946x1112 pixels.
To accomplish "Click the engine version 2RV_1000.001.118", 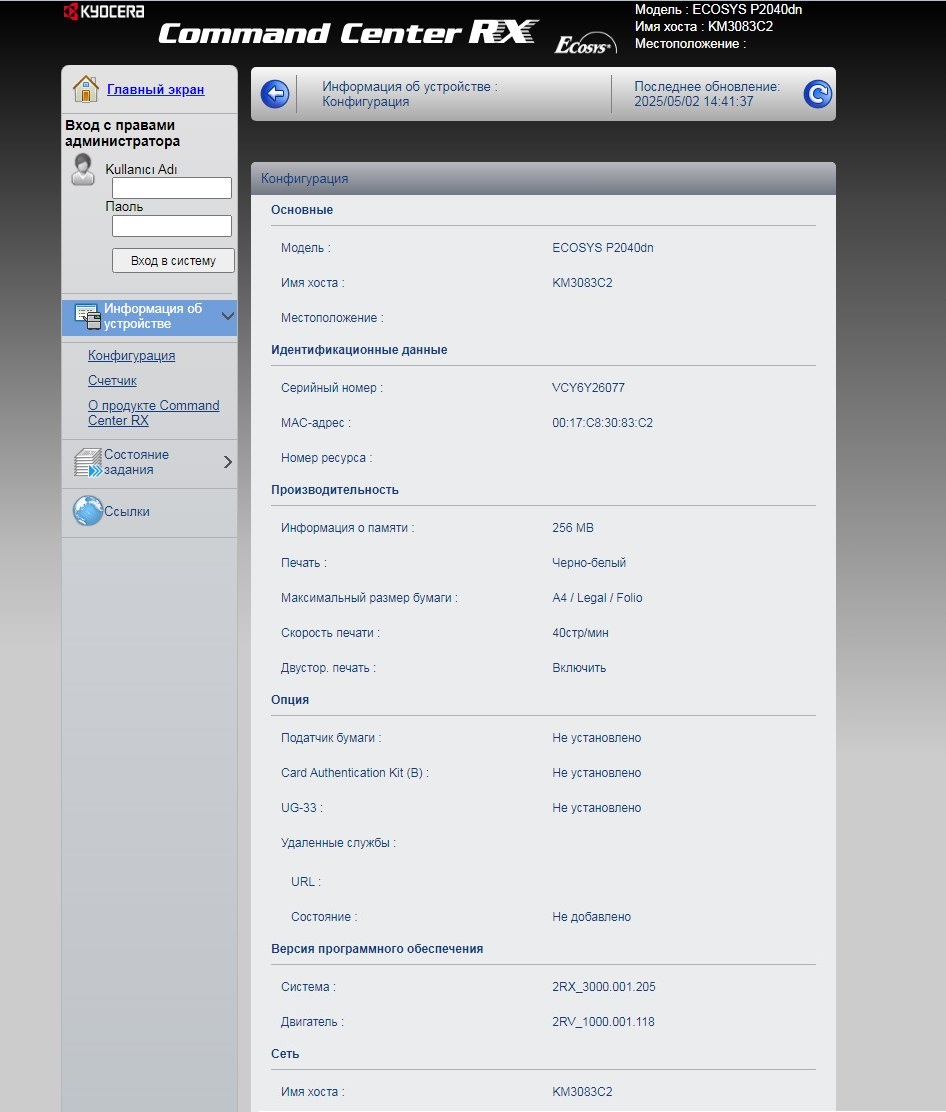I will click(x=603, y=1022).
